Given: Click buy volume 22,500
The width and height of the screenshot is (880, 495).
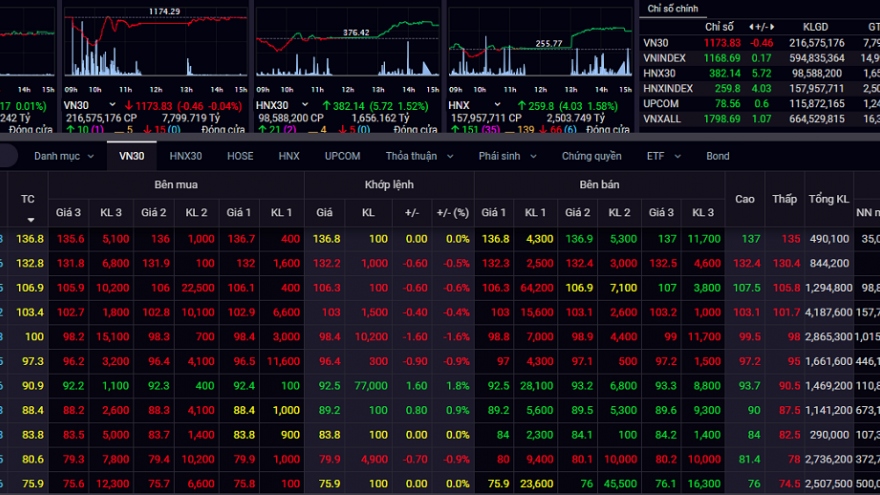Looking at the screenshot, I should pos(198,287).
